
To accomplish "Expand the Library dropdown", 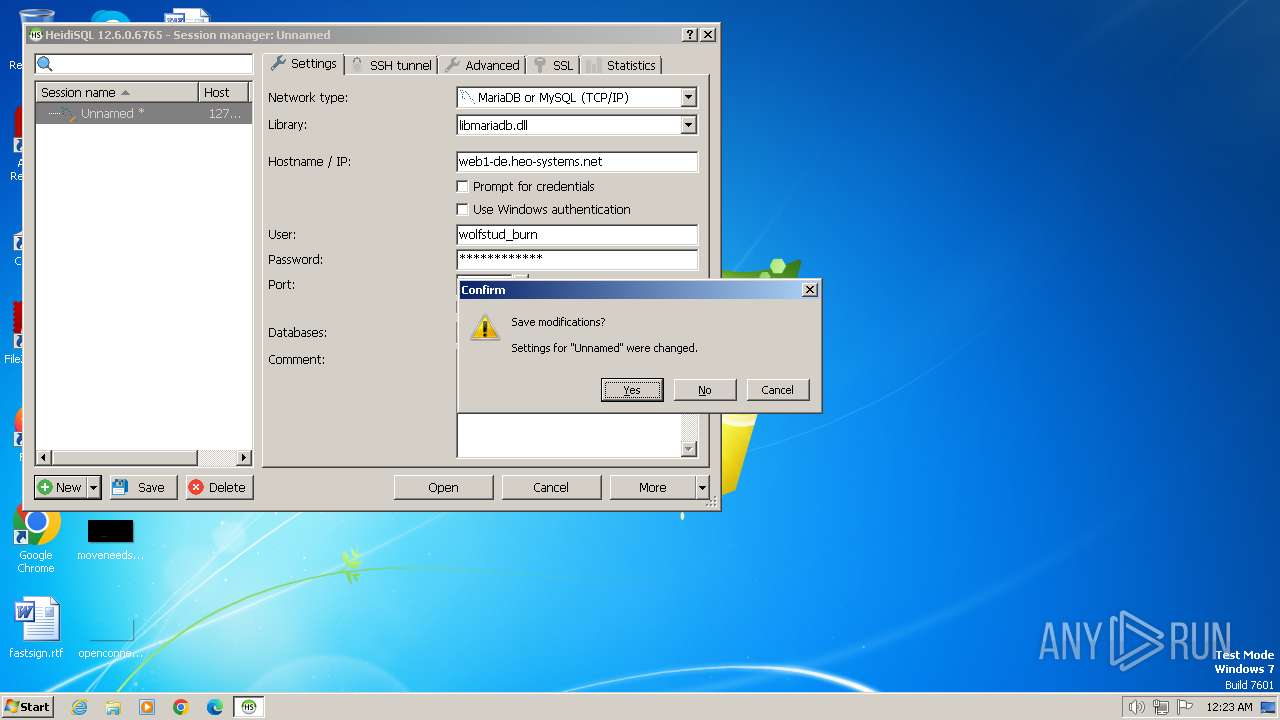I will 688,125.
